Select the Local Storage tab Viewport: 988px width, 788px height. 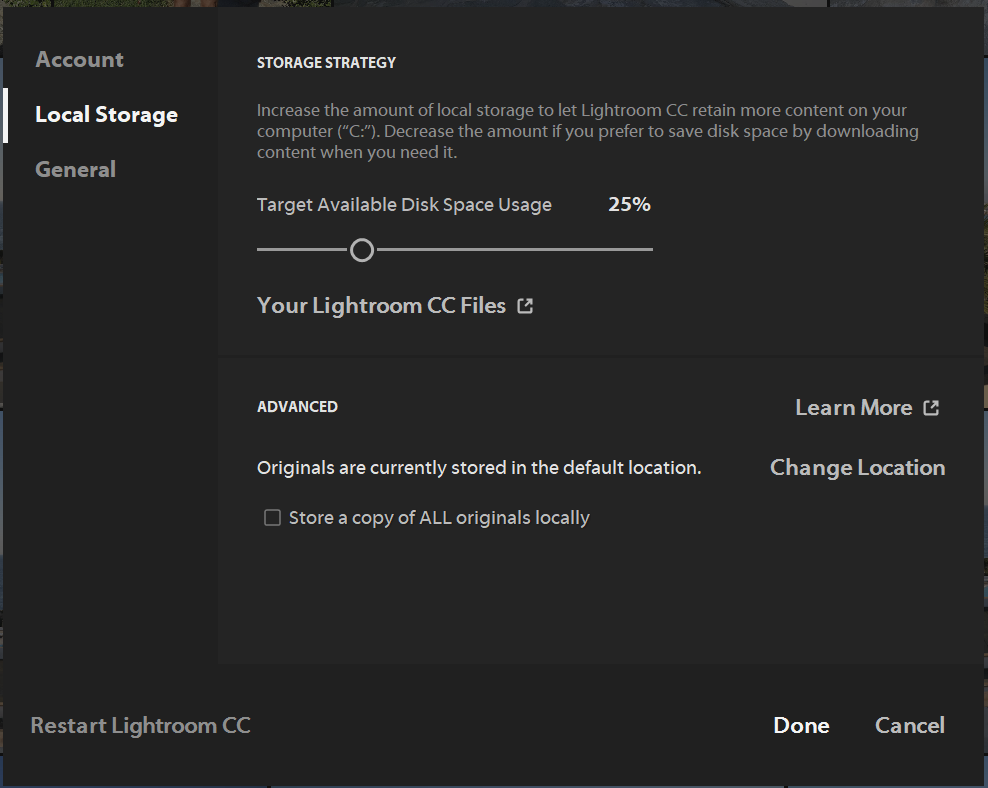pyautogui.click(x=106, y=115)
